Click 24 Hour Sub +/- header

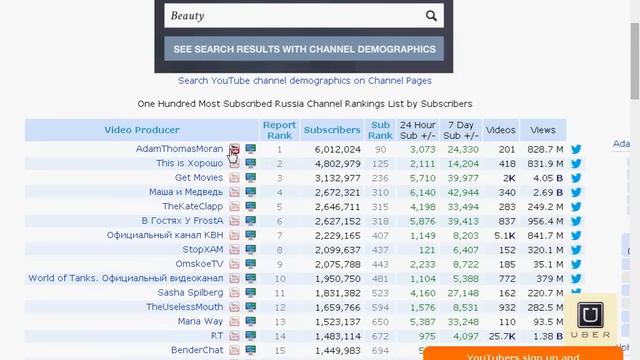pos(418,130)
